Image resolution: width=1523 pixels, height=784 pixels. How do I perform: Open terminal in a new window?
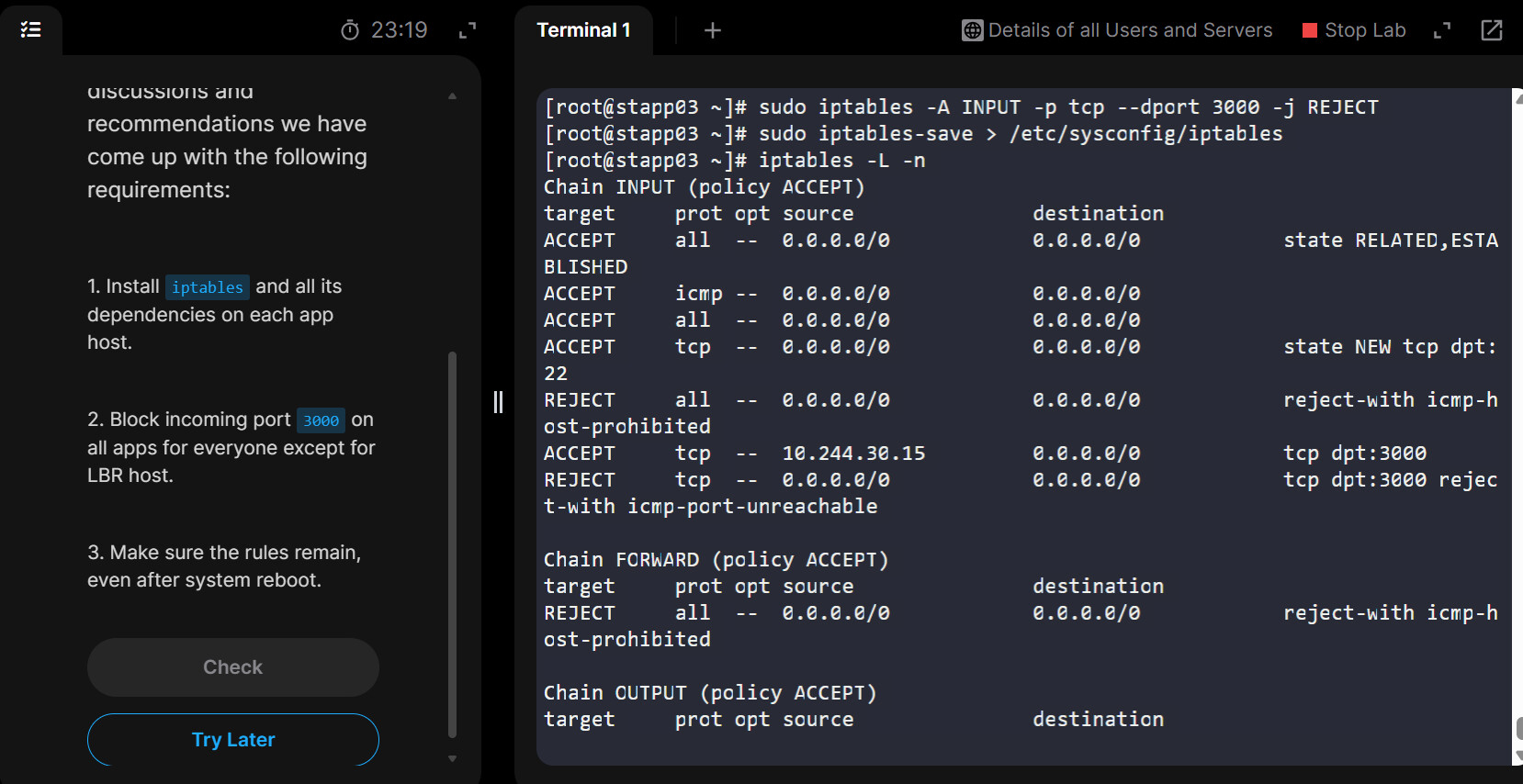[x=1492, y=30]
